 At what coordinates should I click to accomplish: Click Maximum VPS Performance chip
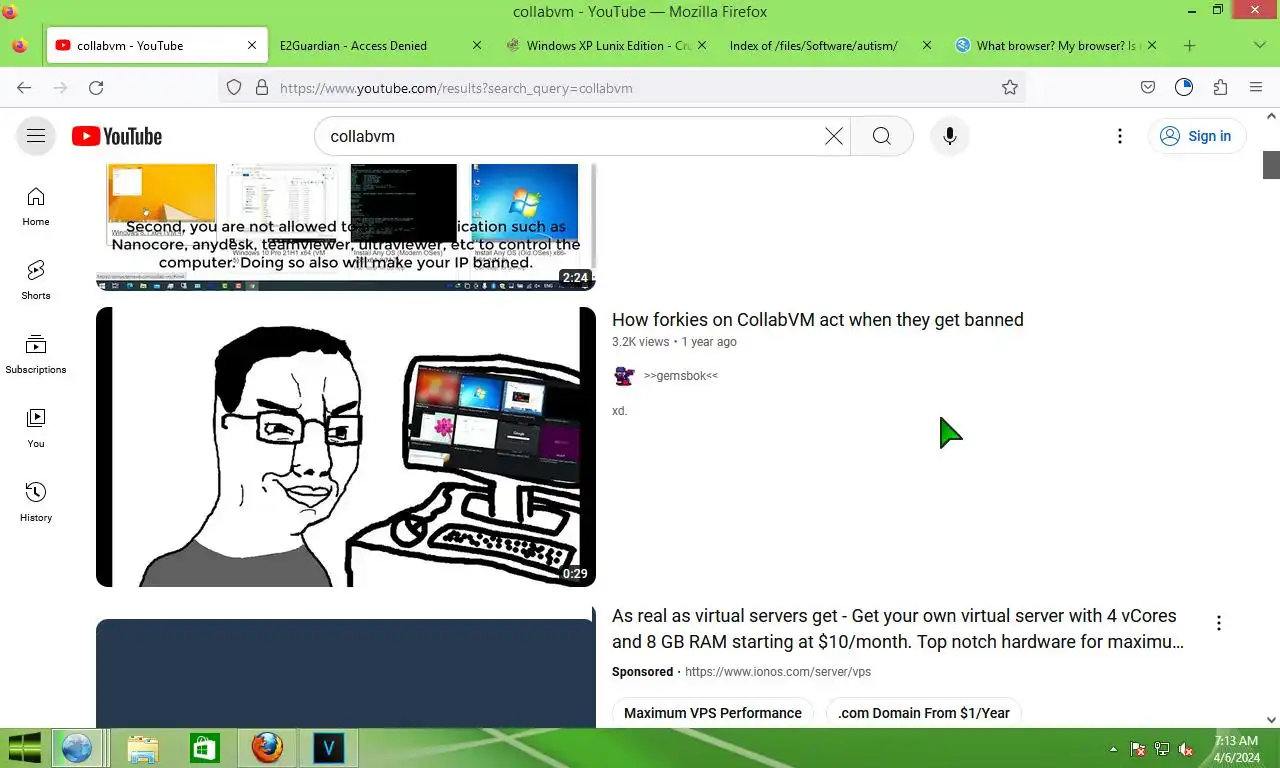tap(713, 713)
